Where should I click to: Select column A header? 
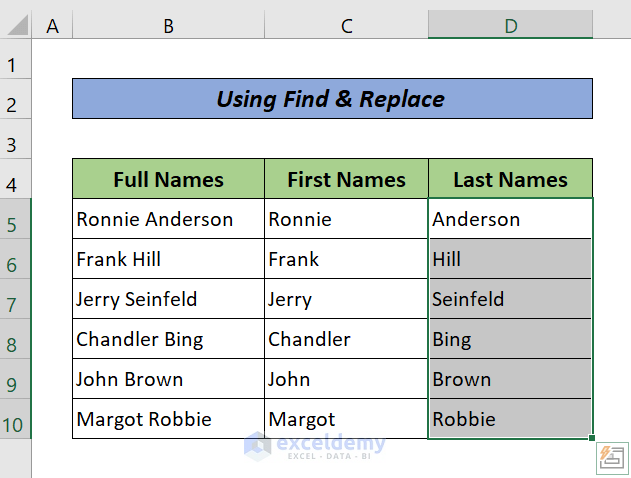pyautogui.click(x=52, y=27)
